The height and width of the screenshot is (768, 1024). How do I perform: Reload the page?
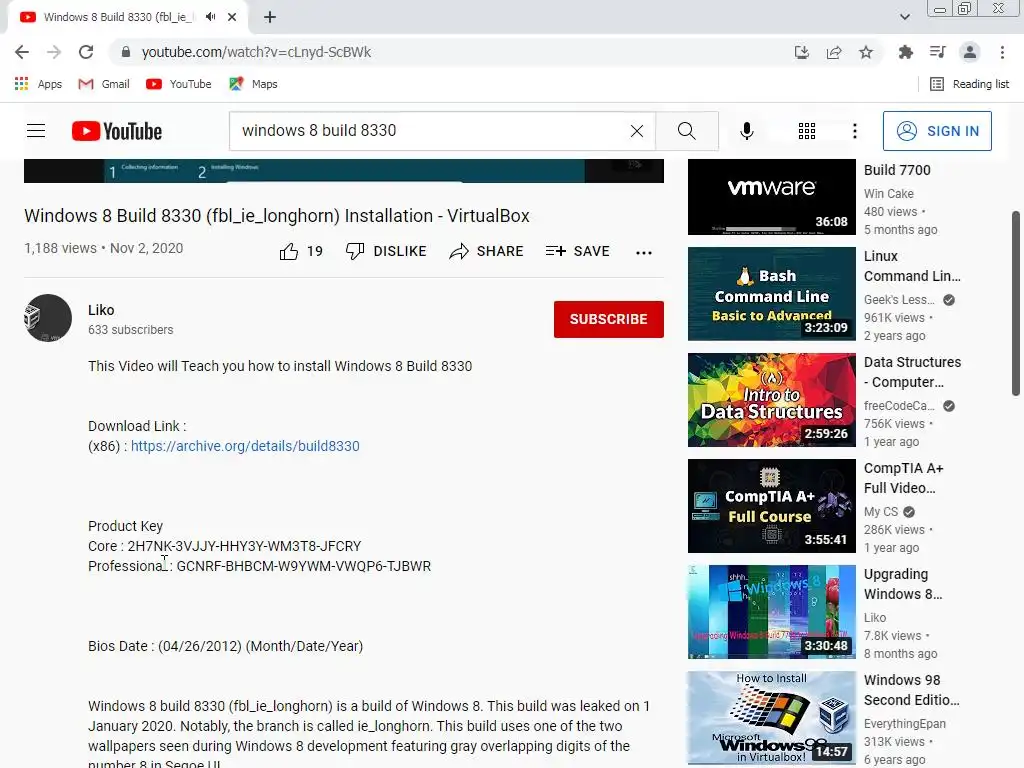[x=86, y=52]
